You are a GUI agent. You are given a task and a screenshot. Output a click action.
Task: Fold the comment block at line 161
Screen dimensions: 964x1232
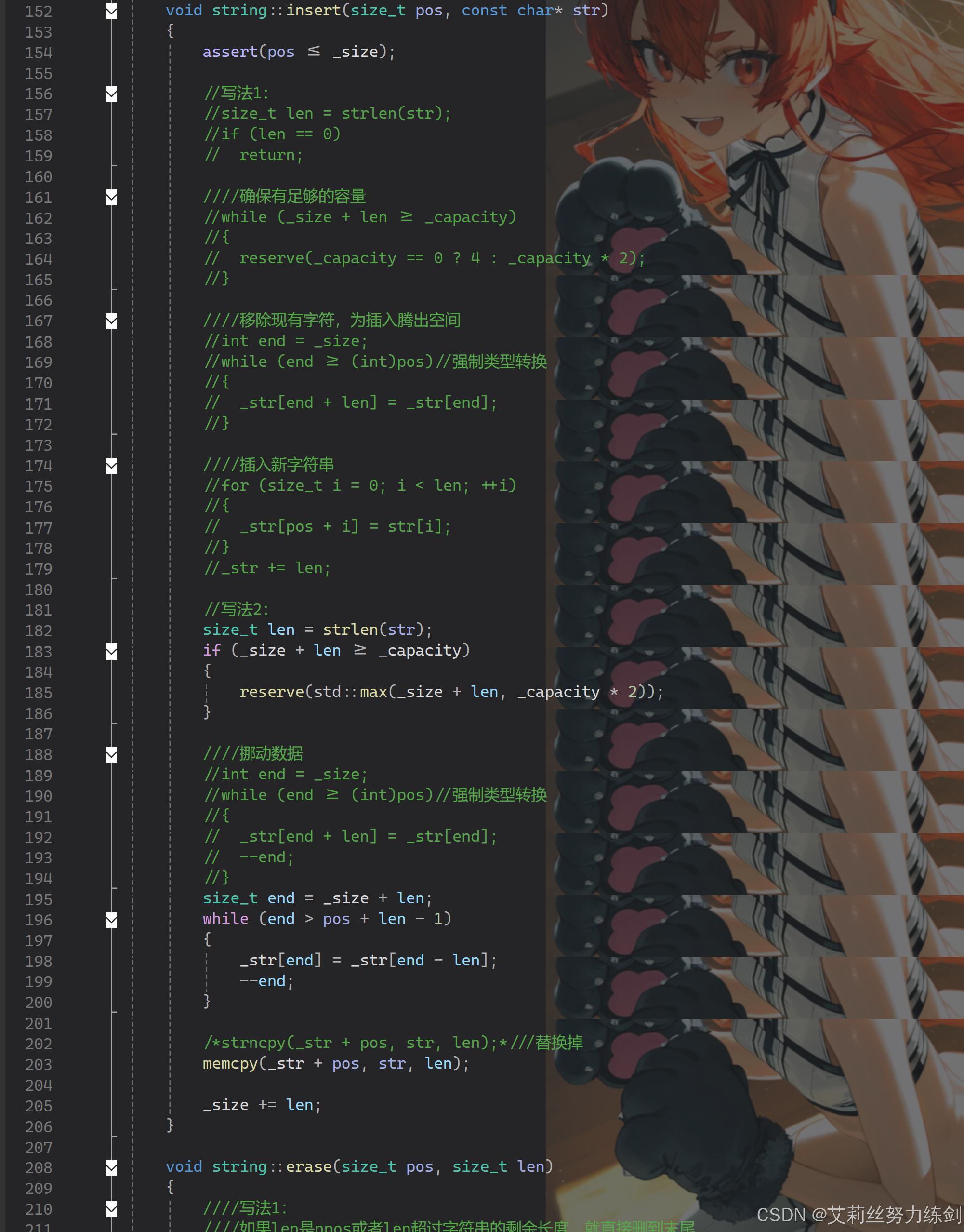tap(112, 198)
